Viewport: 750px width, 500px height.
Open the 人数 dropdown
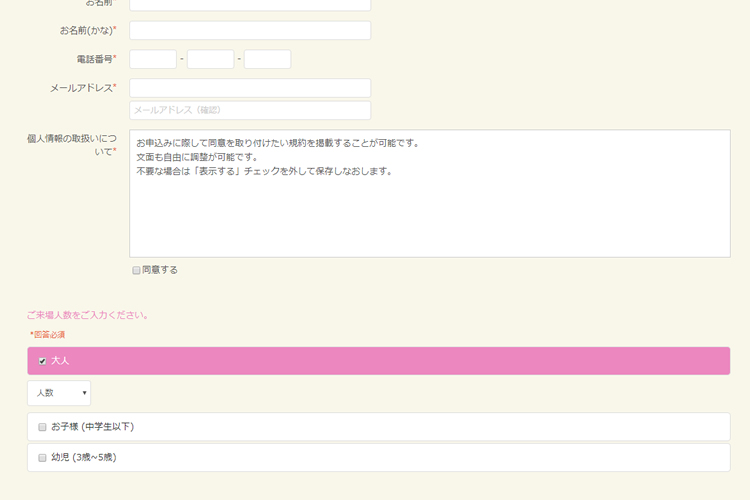59,393
